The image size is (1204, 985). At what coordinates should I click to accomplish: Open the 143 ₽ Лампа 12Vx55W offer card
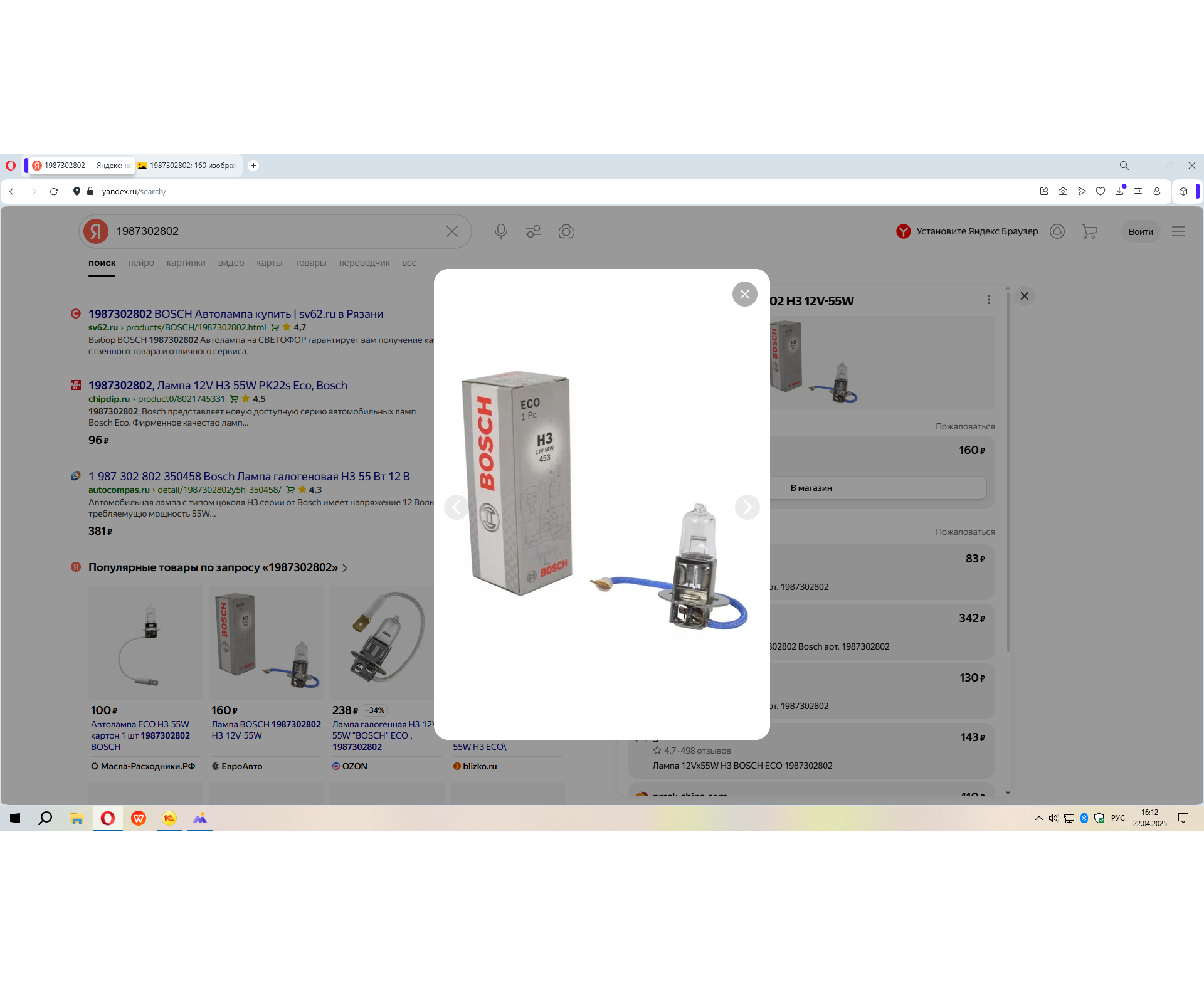811,751
